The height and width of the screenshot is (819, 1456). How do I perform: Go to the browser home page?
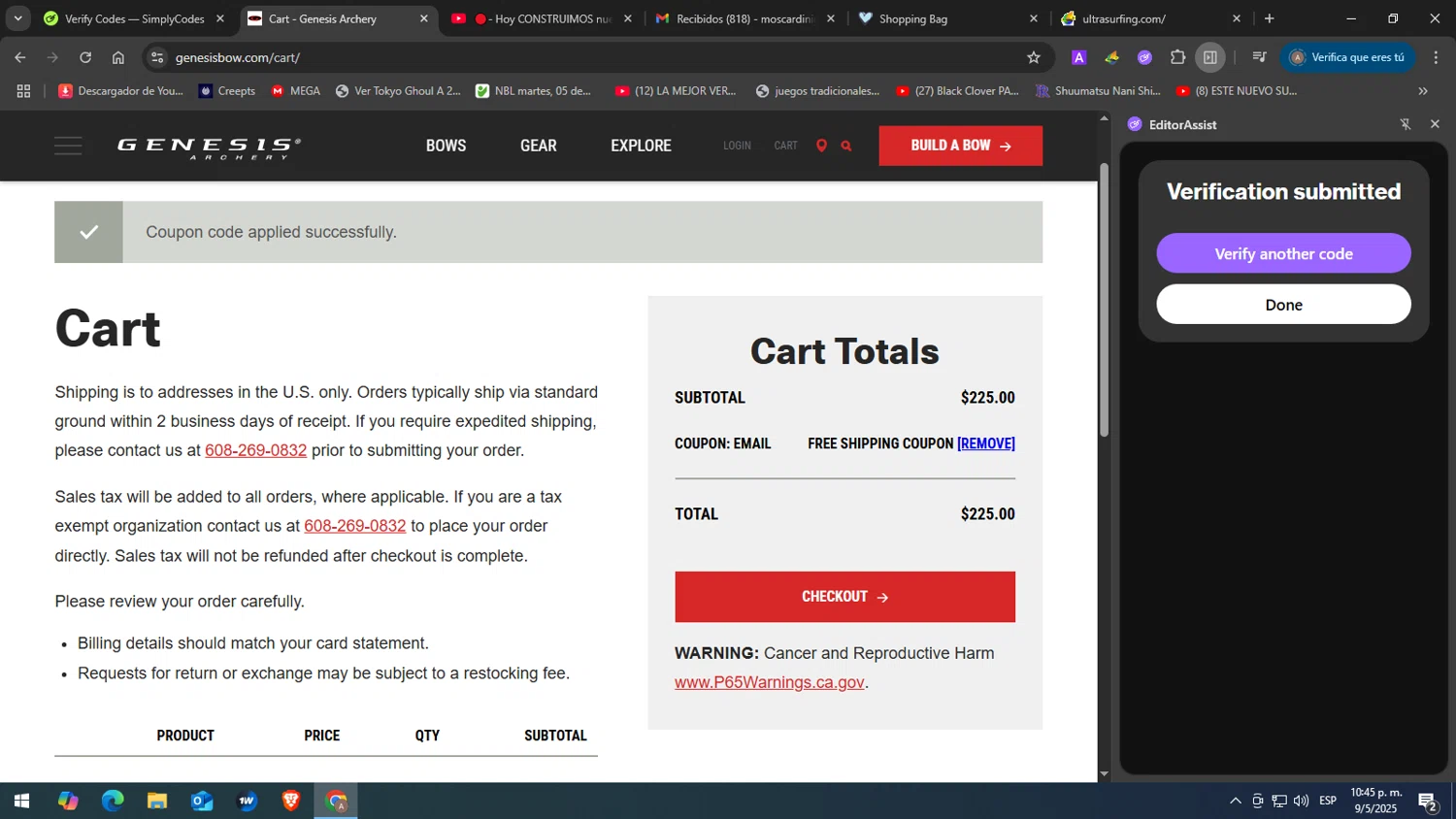118,57
